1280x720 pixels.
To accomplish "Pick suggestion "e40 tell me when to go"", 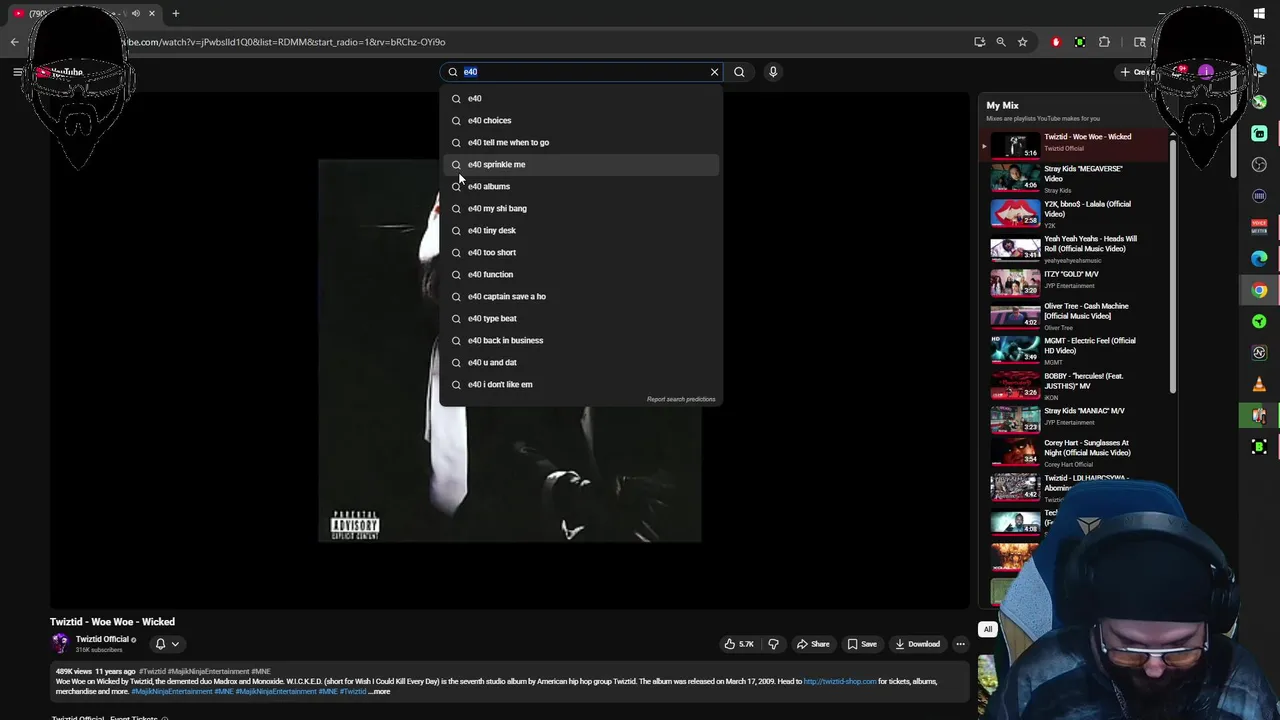I will pos(581,142).
